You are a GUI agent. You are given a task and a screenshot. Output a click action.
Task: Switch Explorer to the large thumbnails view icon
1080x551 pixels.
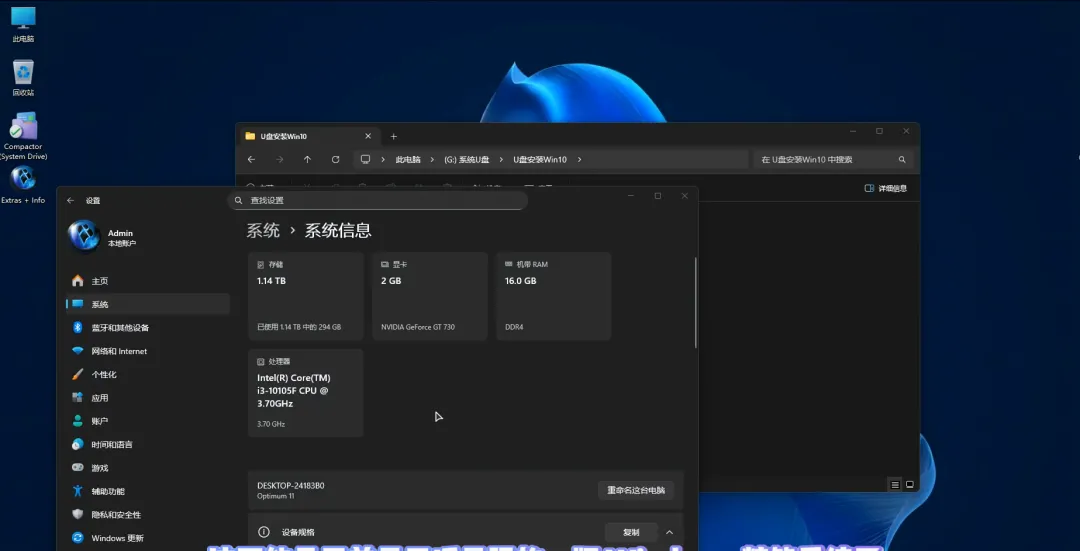click(x=910, y=485)
